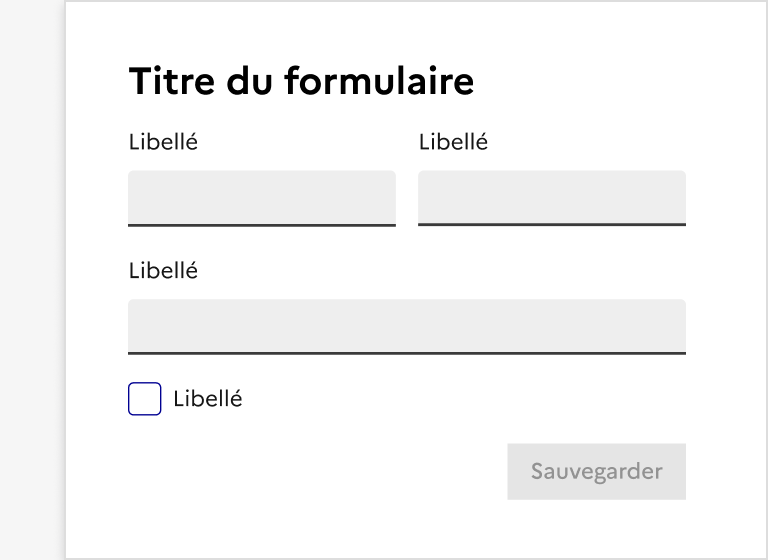Click the "Titre du formulaire" heading

click(301, 82)
